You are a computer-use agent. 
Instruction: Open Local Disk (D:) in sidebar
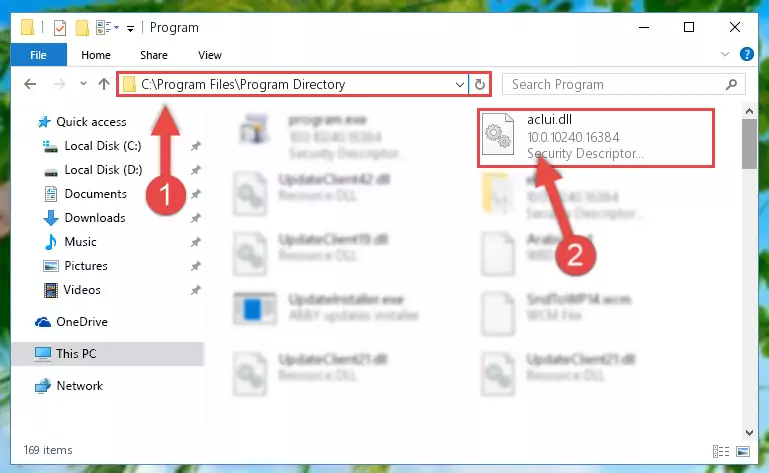click(103, 170)
